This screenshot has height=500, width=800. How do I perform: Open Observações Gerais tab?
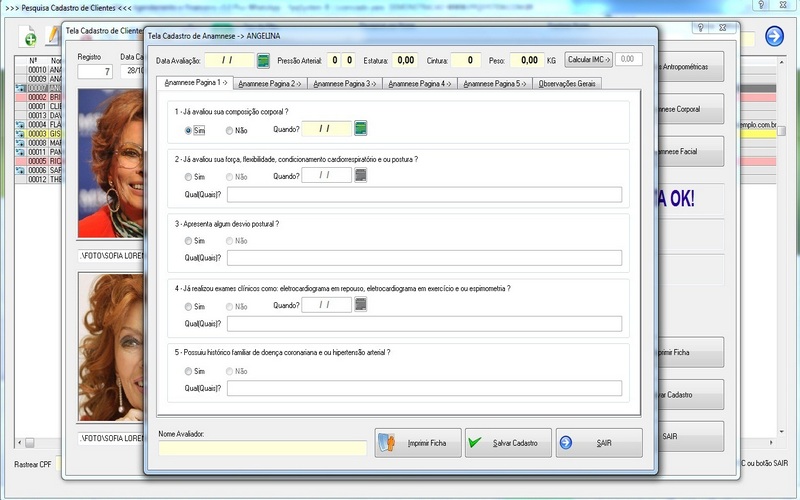tap(567, 84)
